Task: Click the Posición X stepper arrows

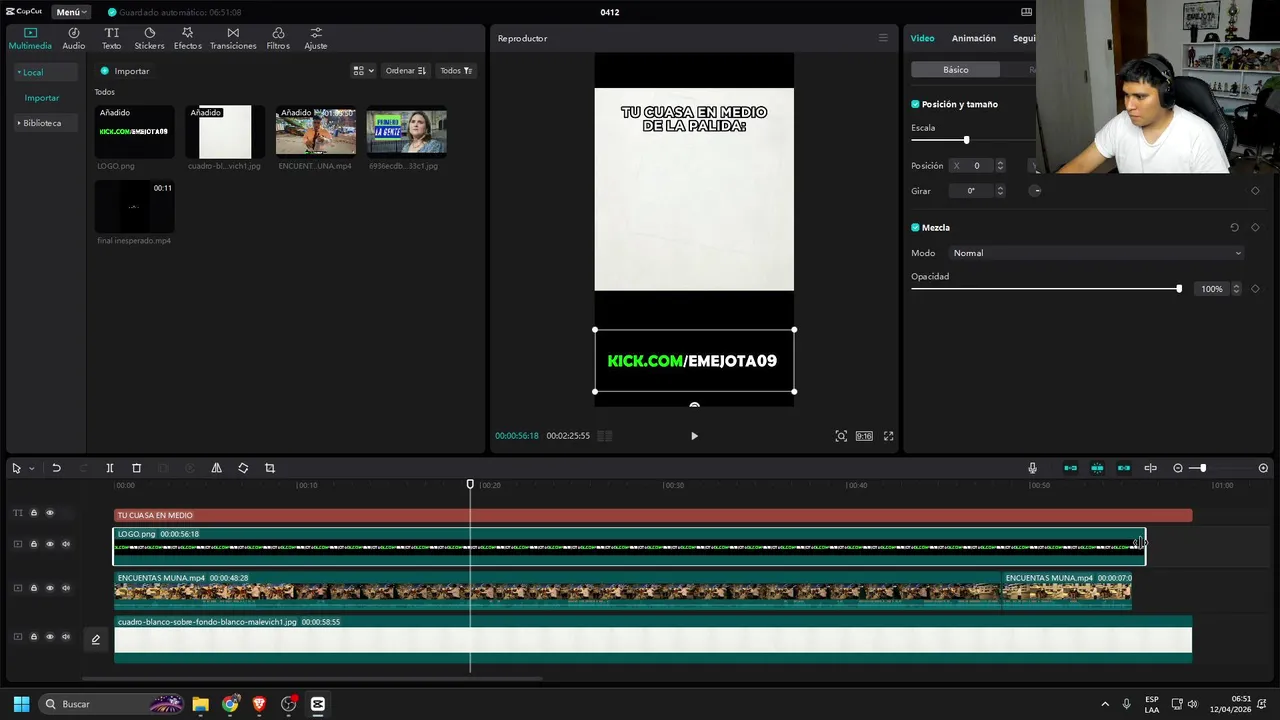Action: (x=1000, y=166)
